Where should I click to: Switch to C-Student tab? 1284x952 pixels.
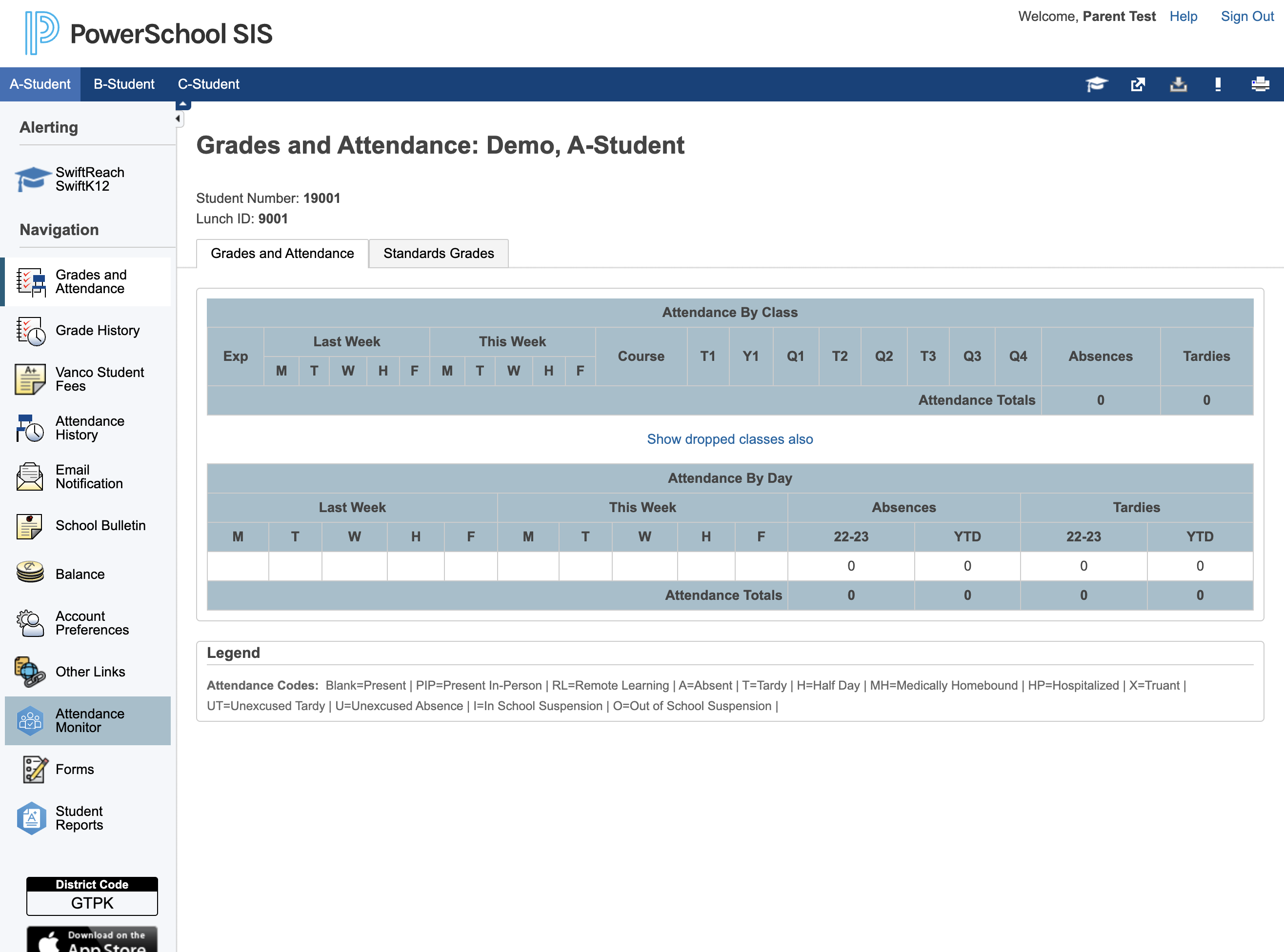point(208,84)
